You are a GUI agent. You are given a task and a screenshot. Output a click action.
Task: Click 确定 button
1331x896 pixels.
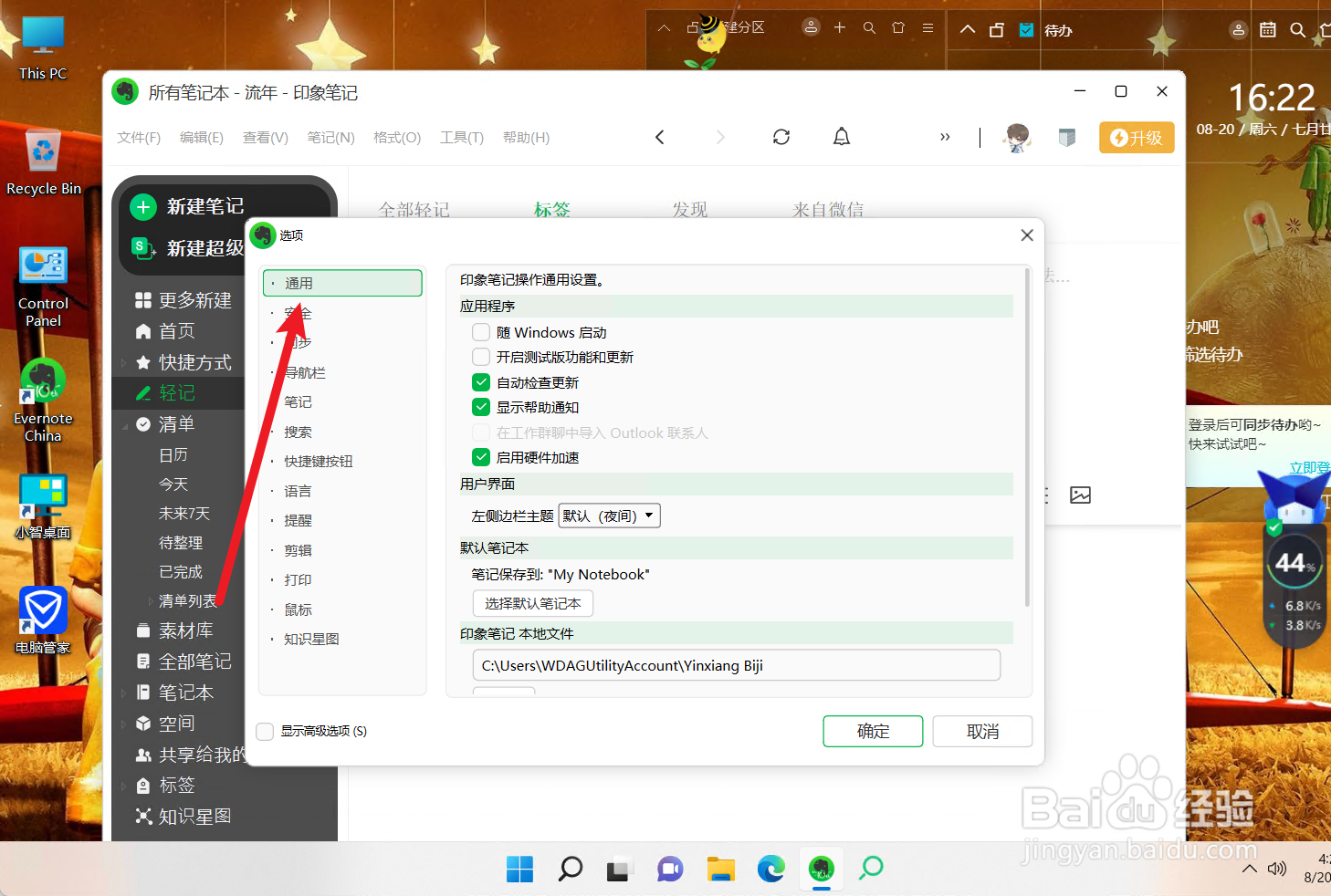(873, 731)
